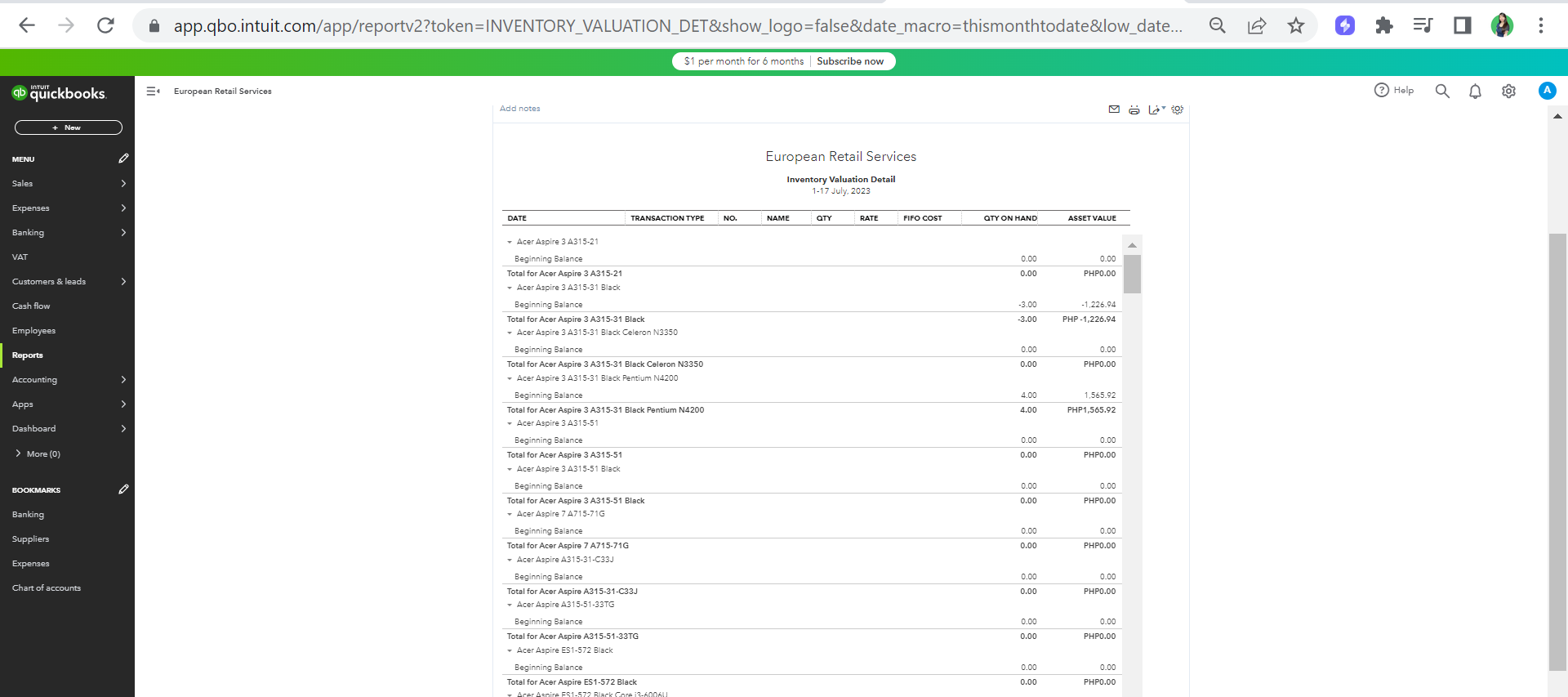Click the TRANSACTION TYPE column header
The image size is (1568, 697).
[667, 218]
